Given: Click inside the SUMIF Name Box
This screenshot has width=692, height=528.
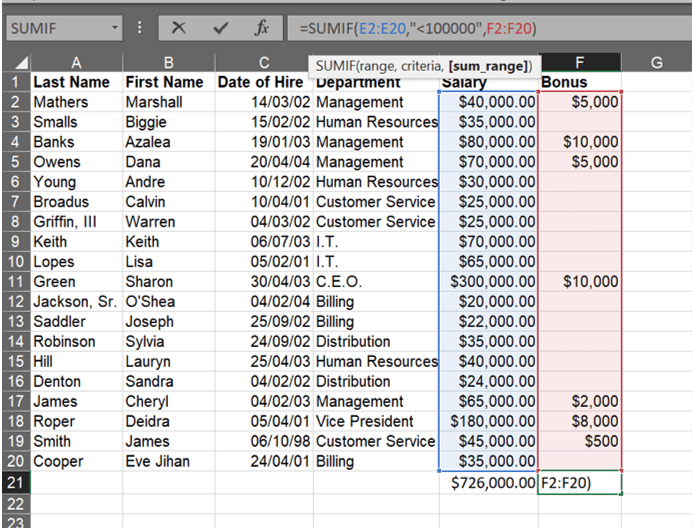Looking at the screenshot, I should click(55, 30).
